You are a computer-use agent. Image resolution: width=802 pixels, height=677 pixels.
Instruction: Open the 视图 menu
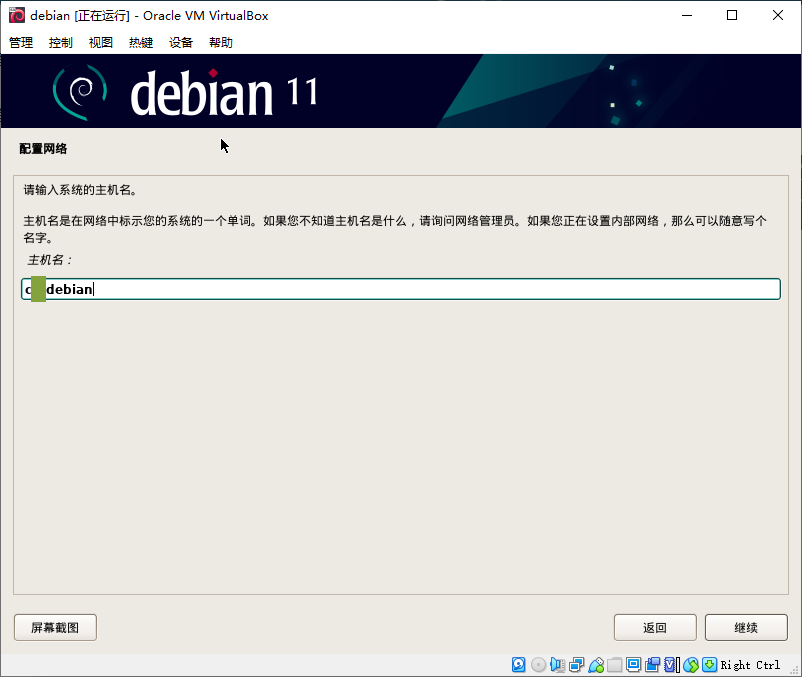(101, 42)
